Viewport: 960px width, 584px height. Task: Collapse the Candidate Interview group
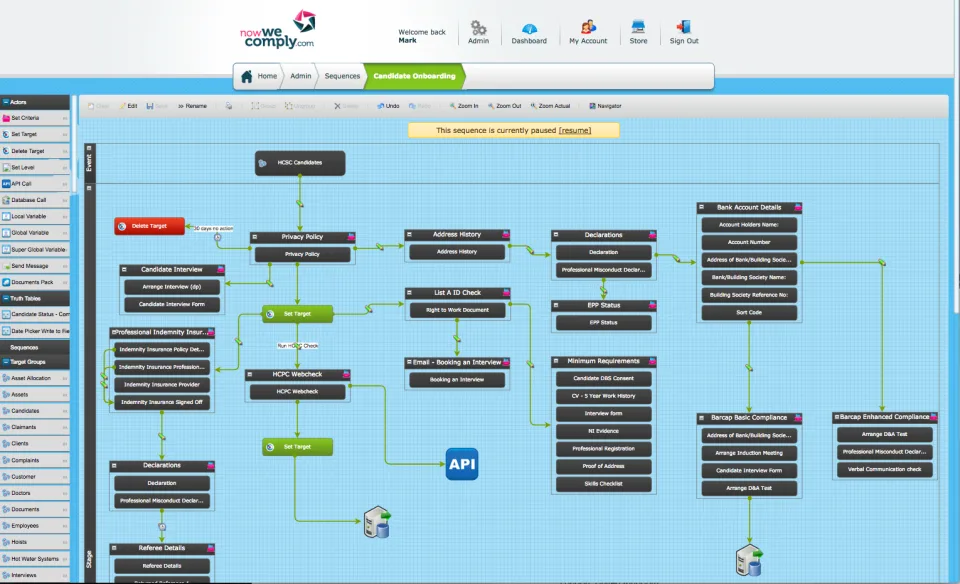point(124,269)
